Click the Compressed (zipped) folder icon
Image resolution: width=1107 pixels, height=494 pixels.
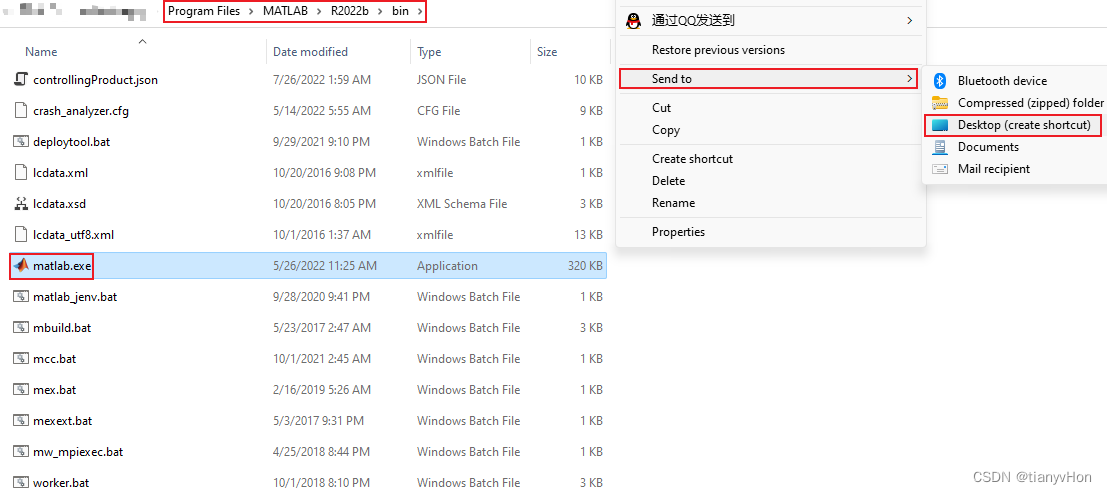(940, 103)
